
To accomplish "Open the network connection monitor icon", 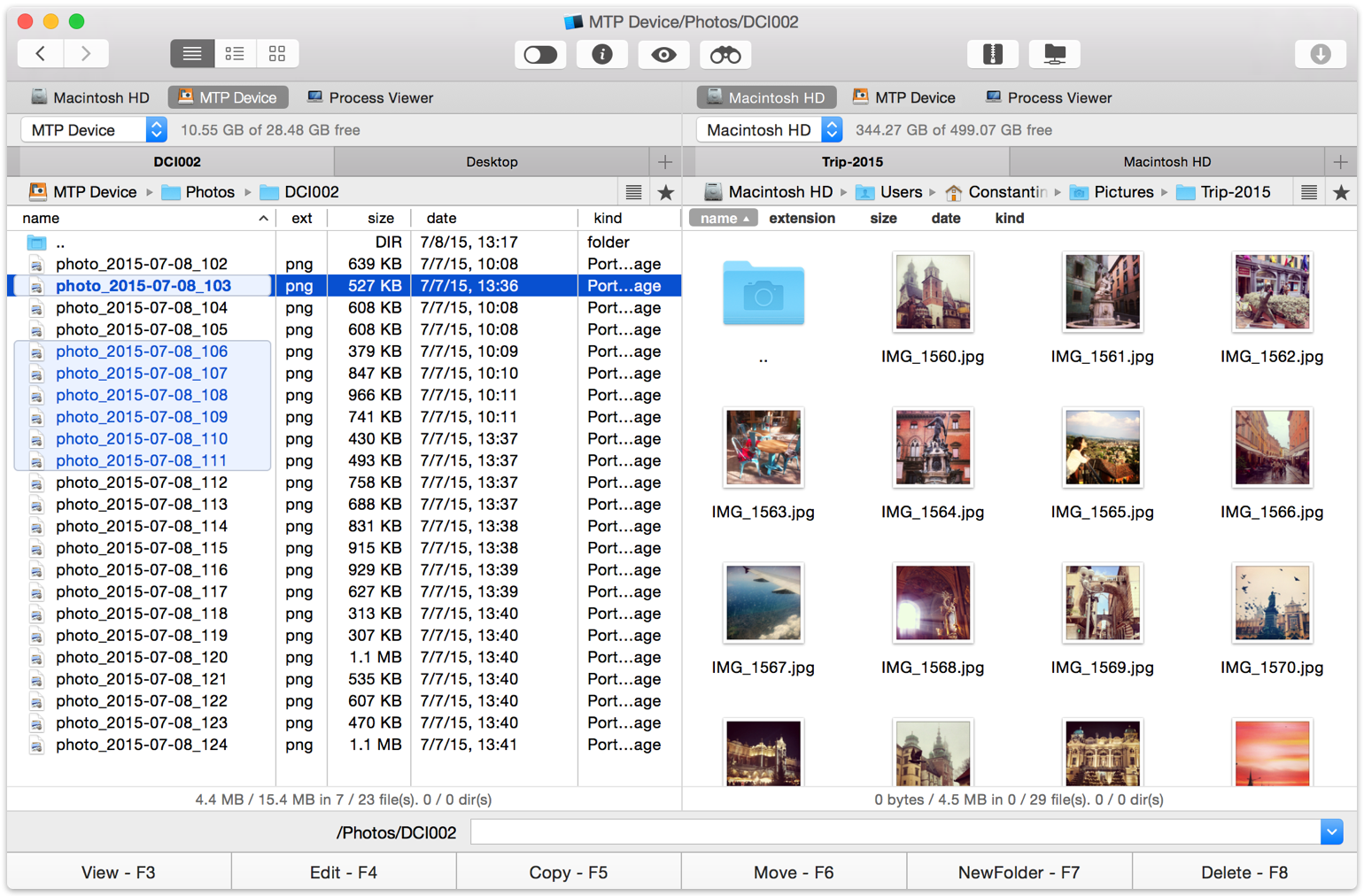I will [1054, 55].
